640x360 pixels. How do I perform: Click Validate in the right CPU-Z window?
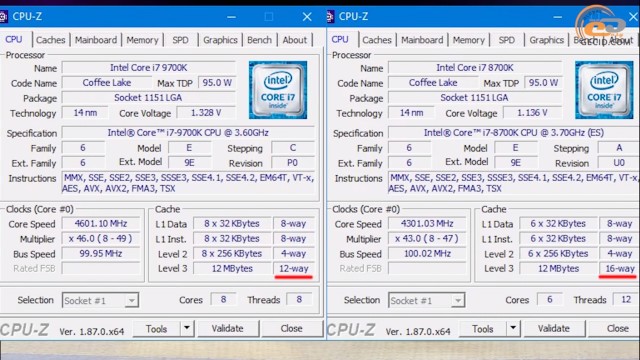[x=554, y=328]
